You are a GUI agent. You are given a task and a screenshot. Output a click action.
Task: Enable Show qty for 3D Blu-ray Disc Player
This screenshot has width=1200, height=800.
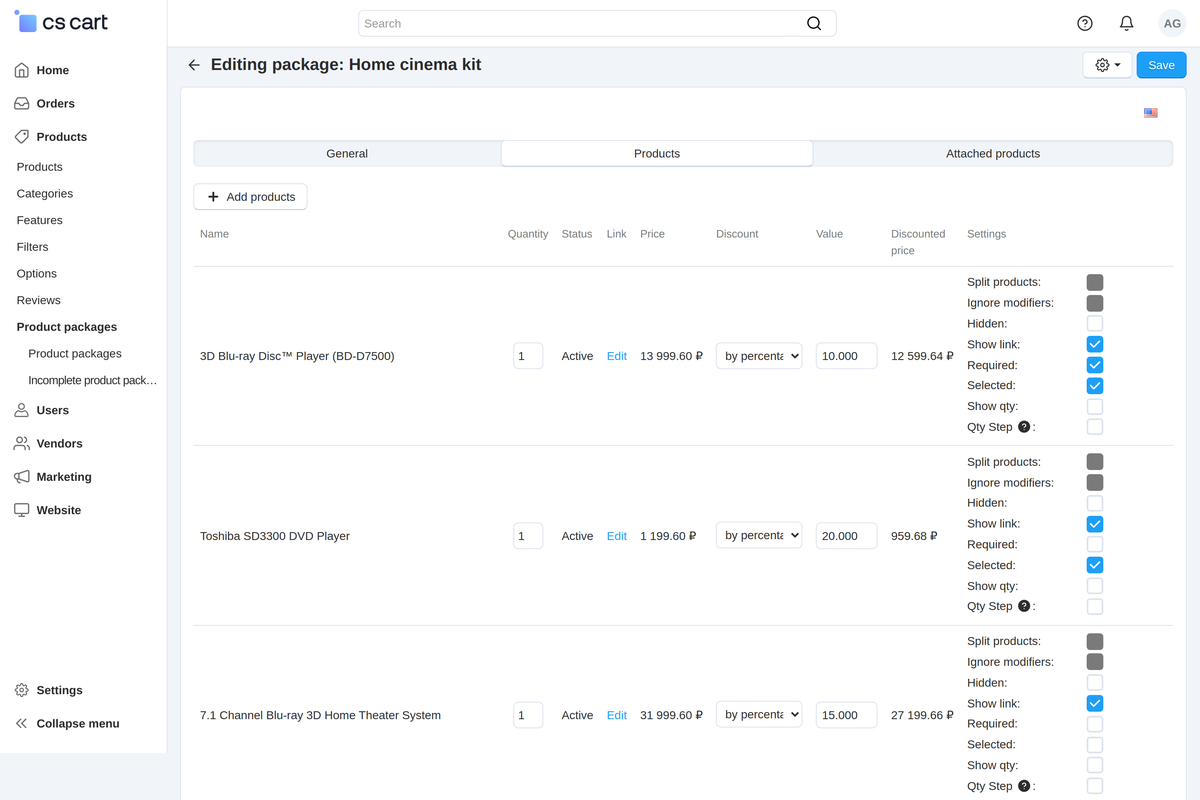point(1095,407)
